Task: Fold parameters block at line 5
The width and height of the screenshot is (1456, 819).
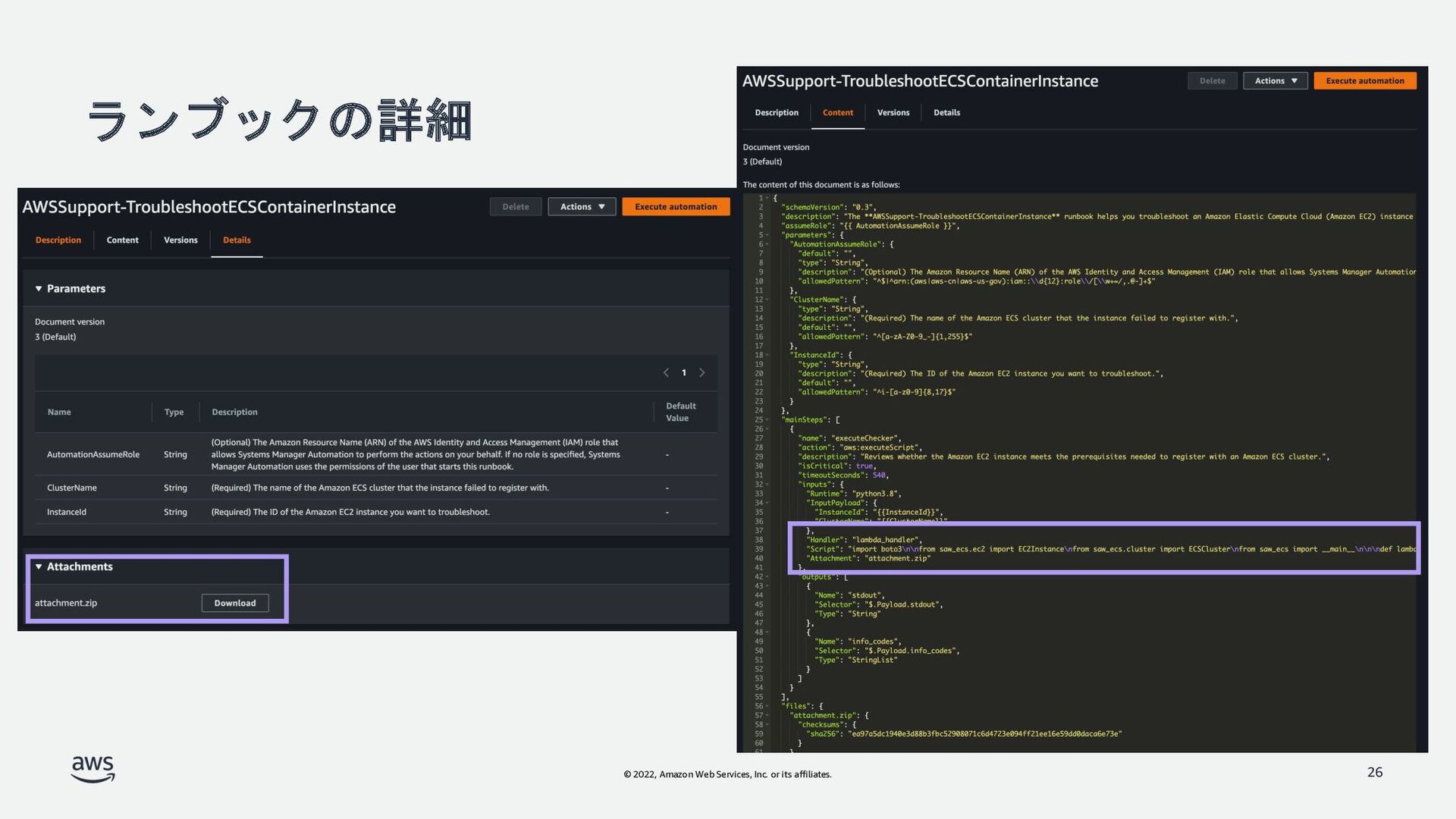Action: point(767,235)
